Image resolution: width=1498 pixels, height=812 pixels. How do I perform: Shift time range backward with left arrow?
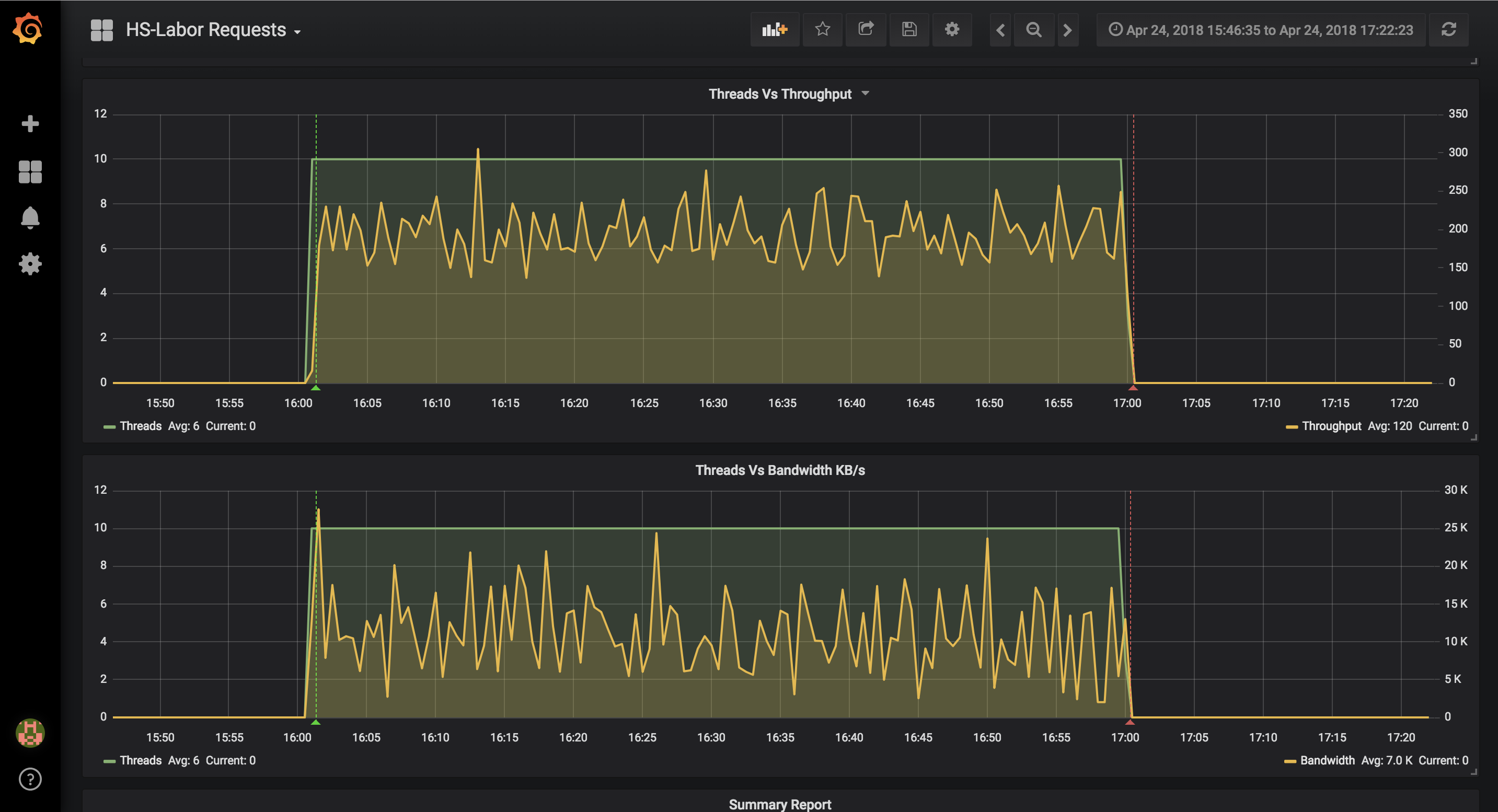pos(1000,30)
